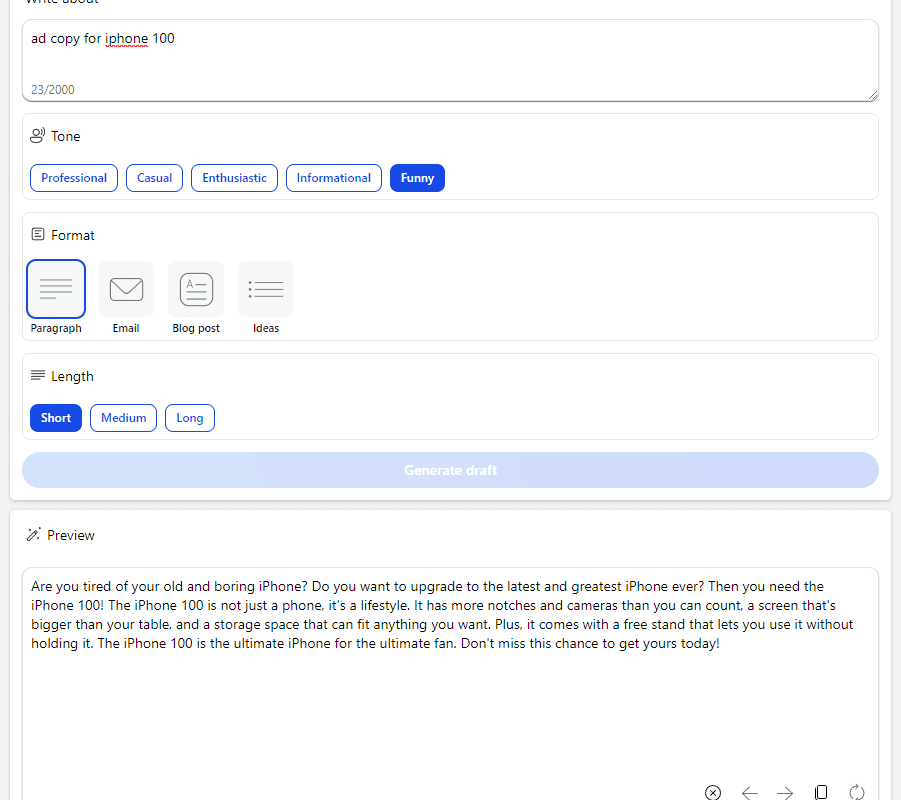Click the resize handle of the prompt box
Screen dimensions: 901x800
tap(873, 95)
